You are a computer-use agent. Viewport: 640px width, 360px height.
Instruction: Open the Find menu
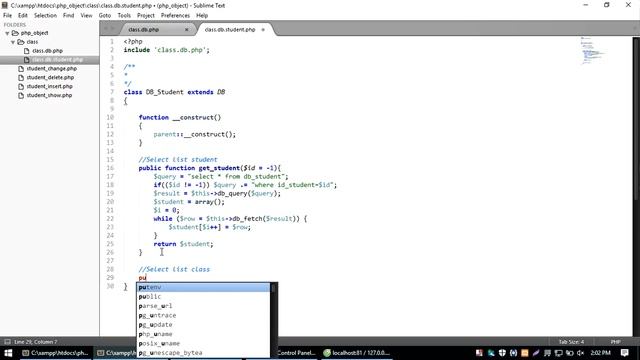pos(69,16)
